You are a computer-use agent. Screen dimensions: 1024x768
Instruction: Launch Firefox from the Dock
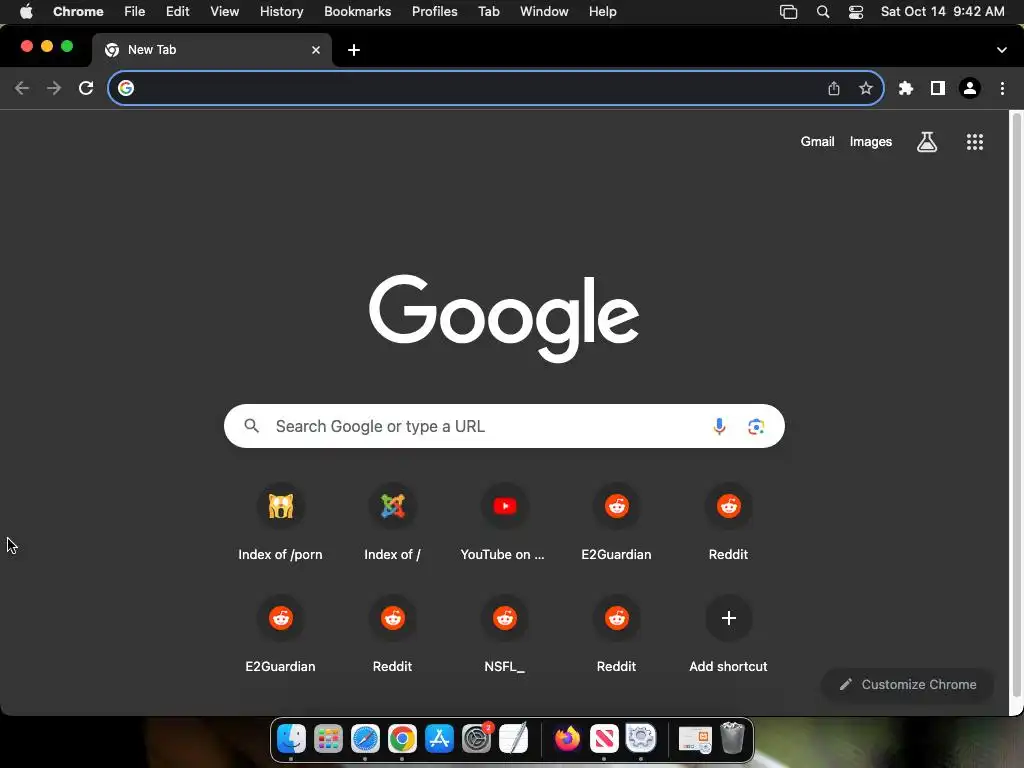(567, 739)
